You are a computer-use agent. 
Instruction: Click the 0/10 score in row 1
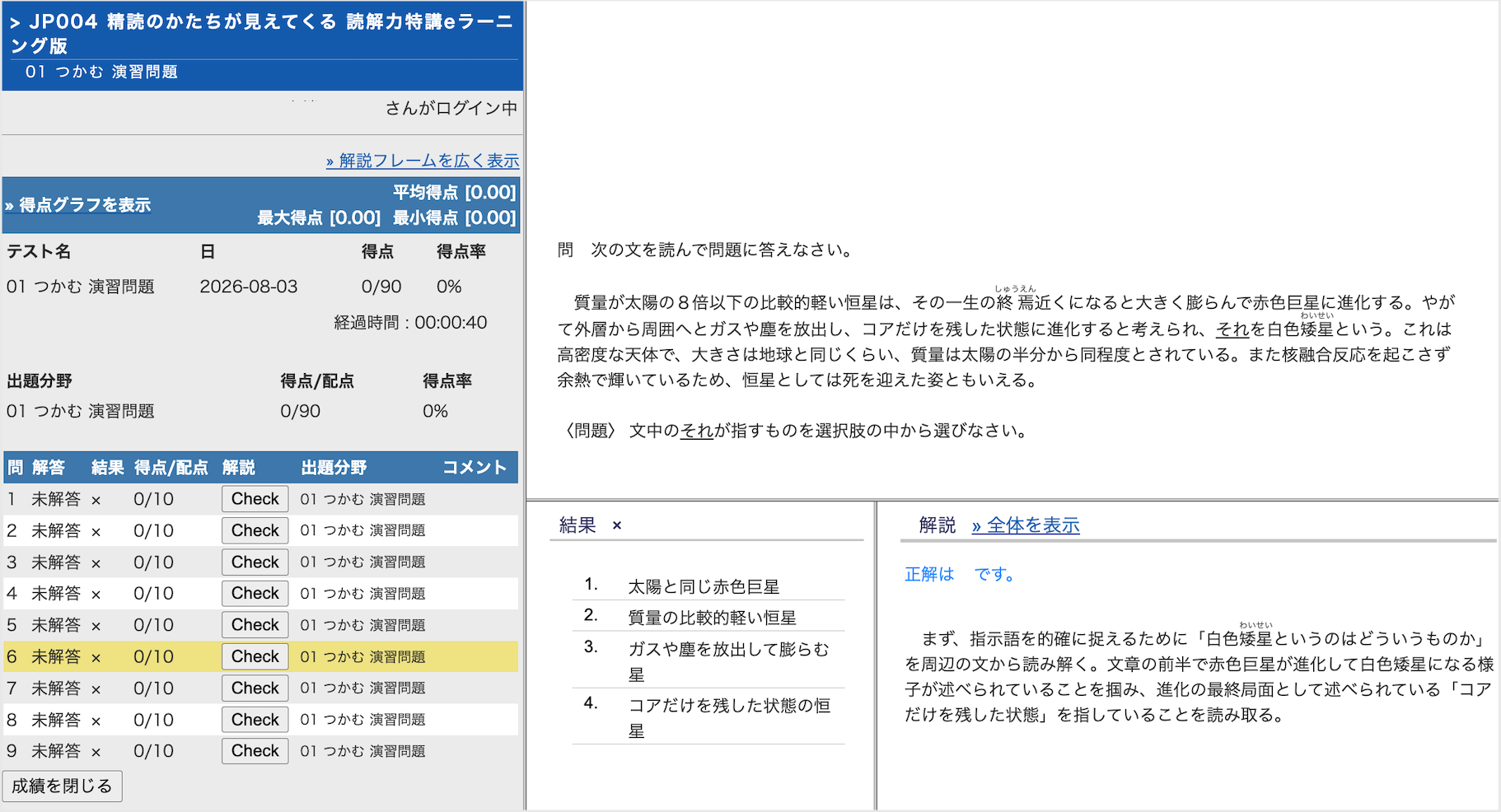pos(154,499)
